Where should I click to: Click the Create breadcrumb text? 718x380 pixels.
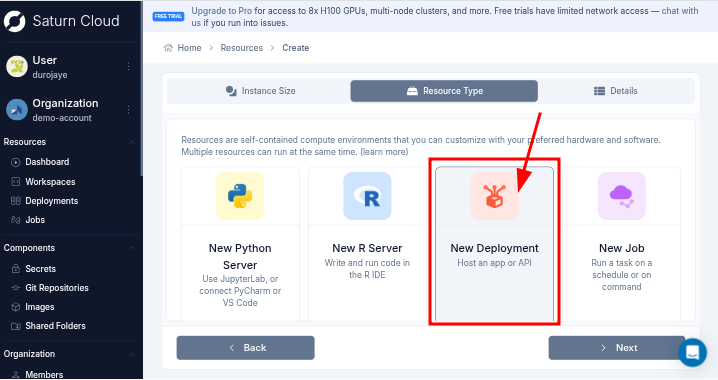click(295, 48)
